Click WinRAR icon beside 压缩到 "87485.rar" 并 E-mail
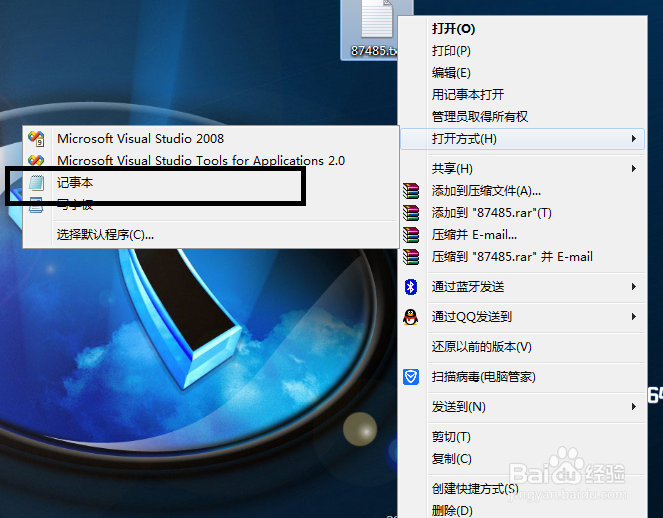 (411, 257)
